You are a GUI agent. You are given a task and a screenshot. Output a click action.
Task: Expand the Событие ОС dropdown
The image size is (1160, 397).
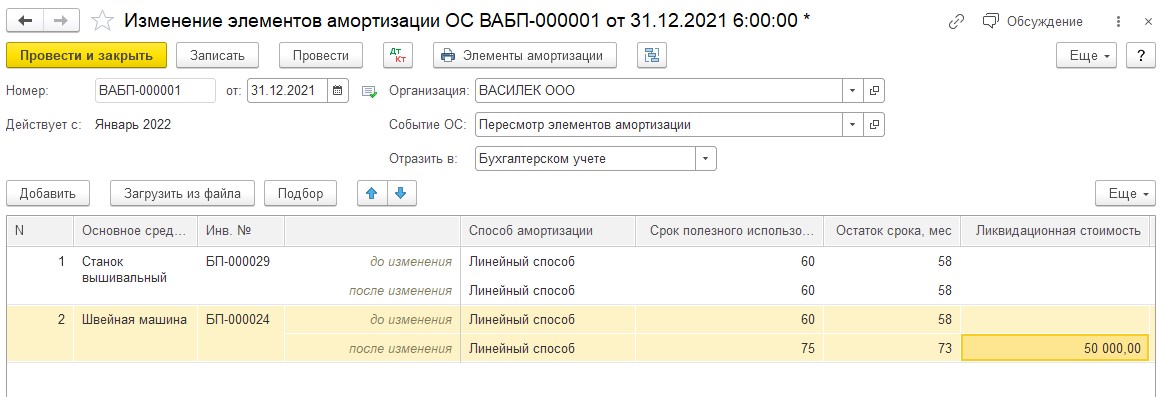point(852,125)
